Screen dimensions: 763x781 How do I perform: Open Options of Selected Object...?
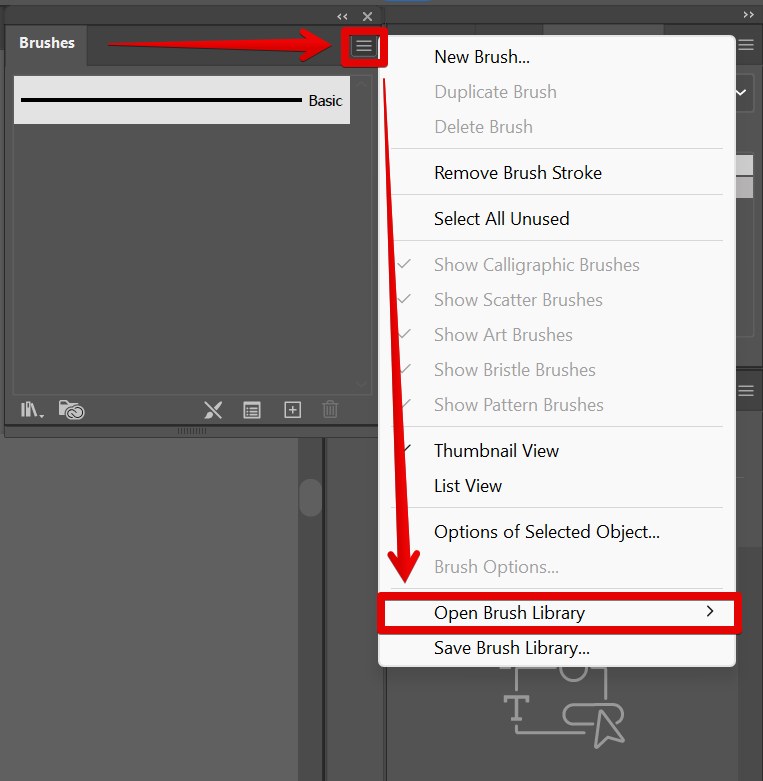coord(556,532)
